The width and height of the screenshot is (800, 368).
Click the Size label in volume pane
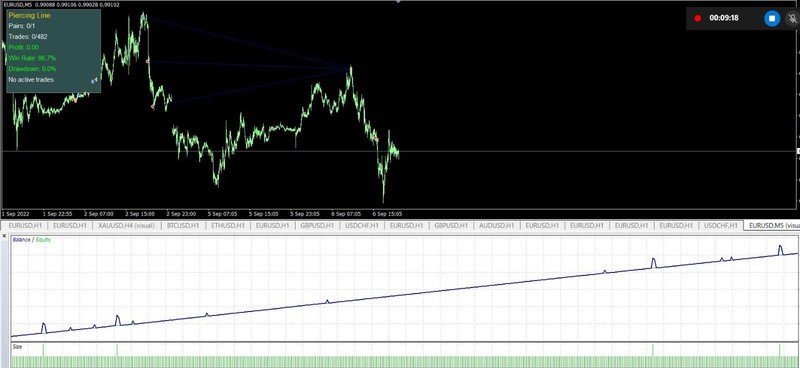pos(17,347)
